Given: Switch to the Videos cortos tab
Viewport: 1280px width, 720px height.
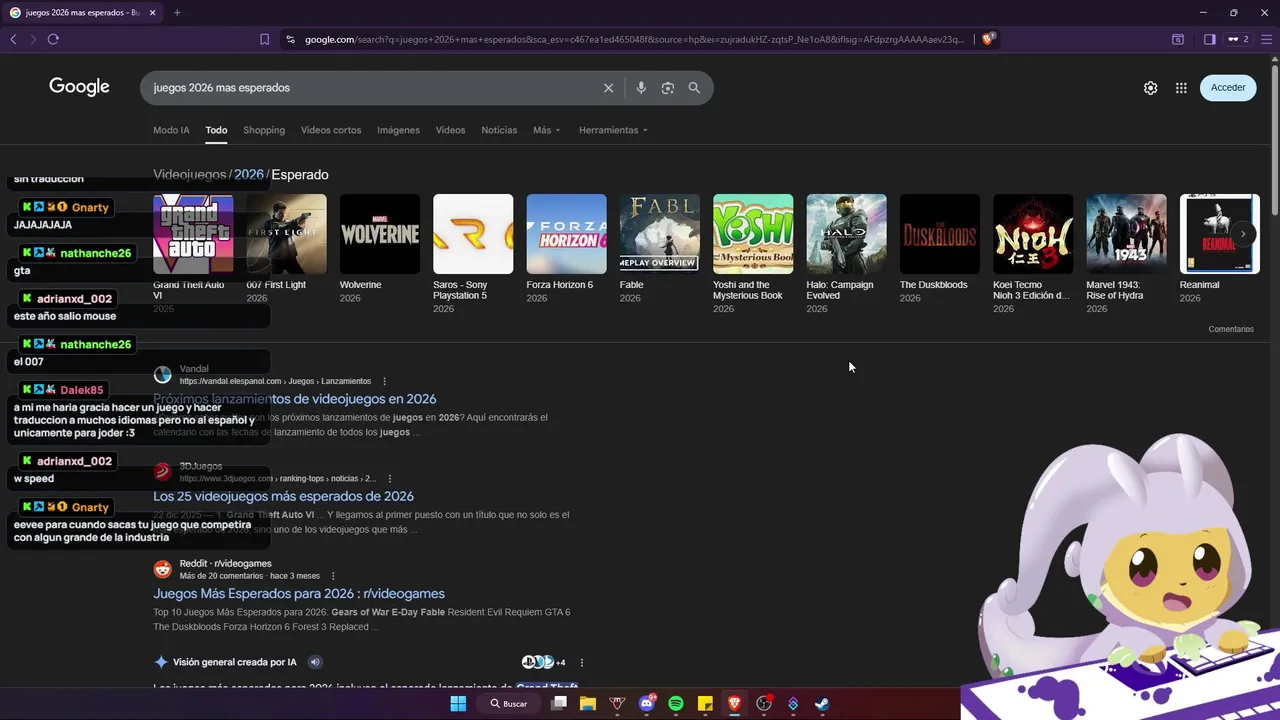Looking at the screenshot, I should coord(331,130).
